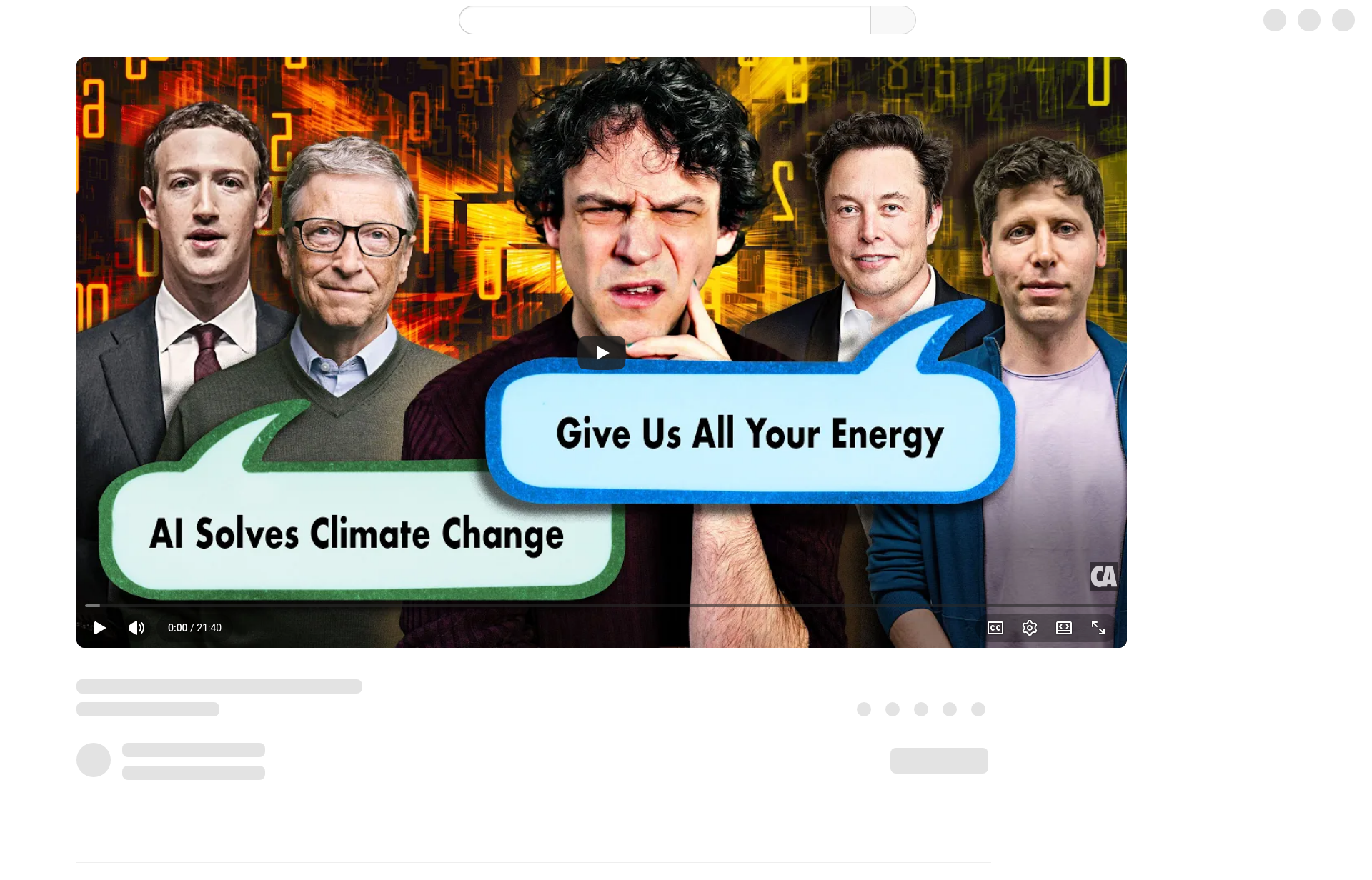Seek along the video progress bar
The height and width of the screenshot is (880, 1372).
(602, 605)
